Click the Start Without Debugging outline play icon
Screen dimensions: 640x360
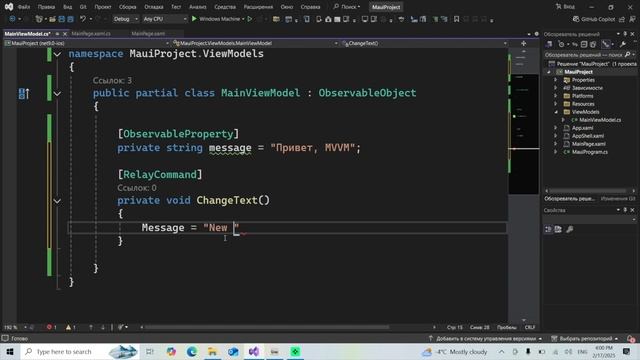pos(250,19)
